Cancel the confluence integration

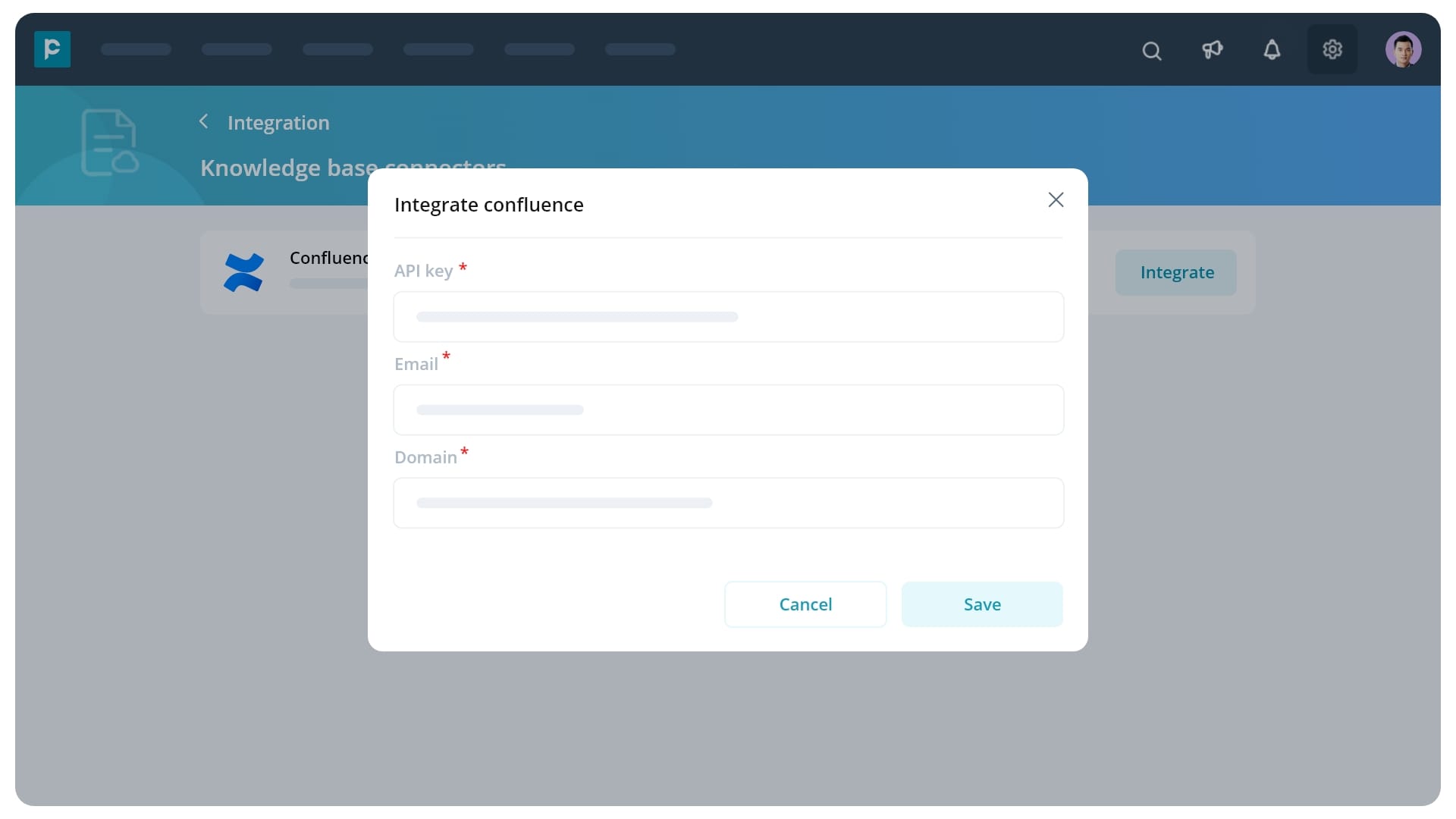tap(805, 604)
